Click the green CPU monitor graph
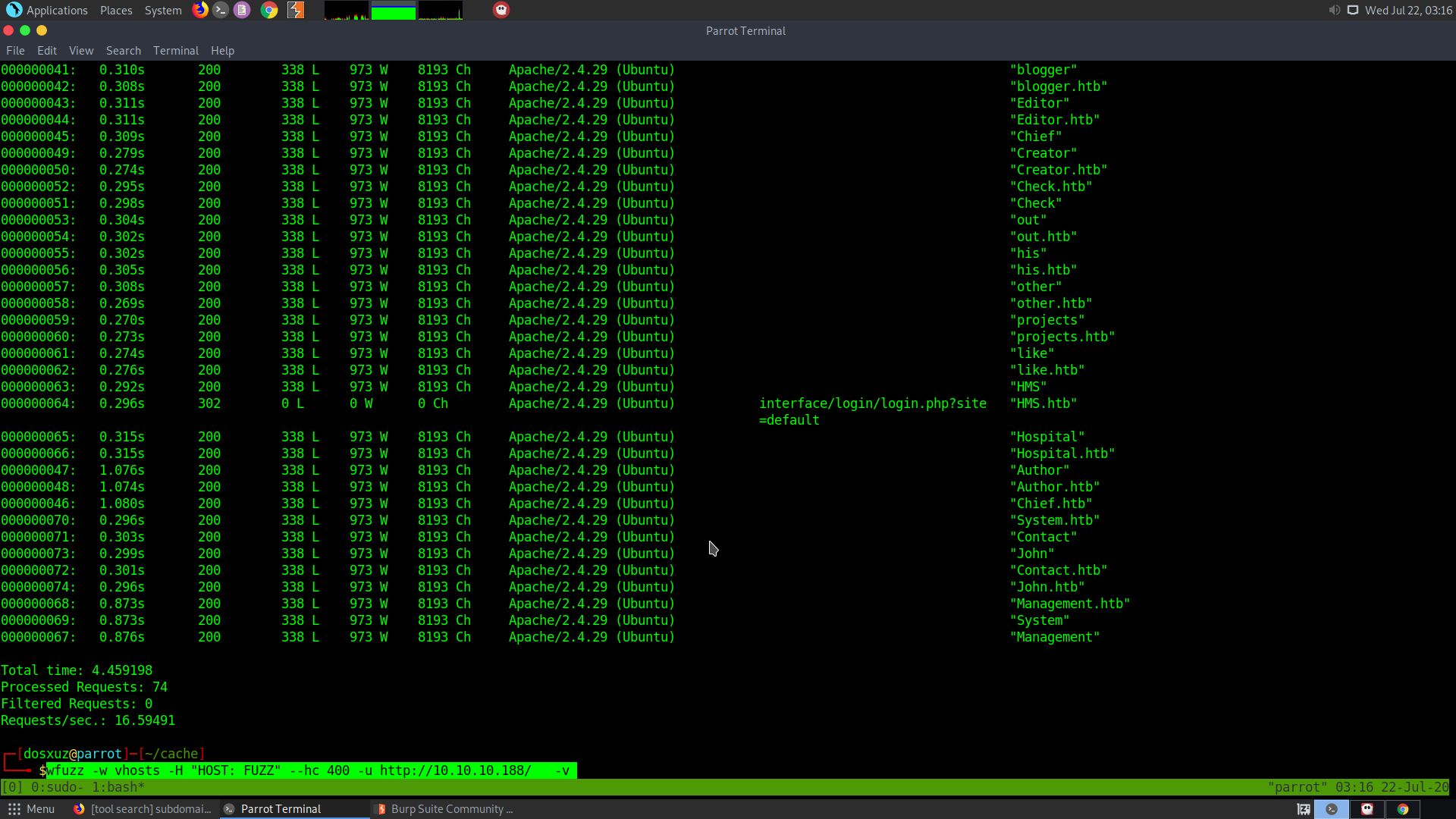1456x819 pixels. point(393,11)
